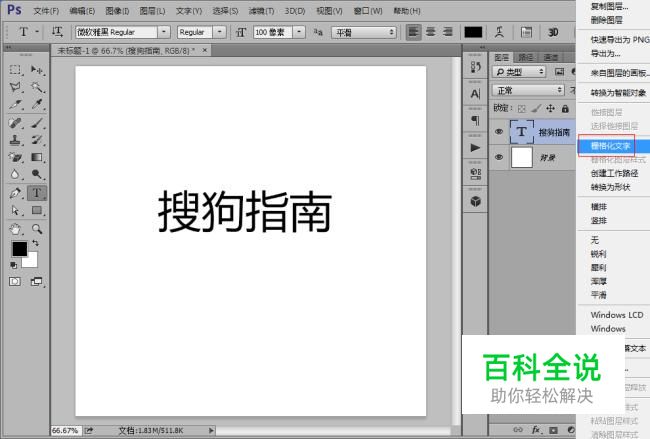This screenshot has height=439, width=650.
Task: Toggle text orientation in options bar
Action: (x=57, y=32)
